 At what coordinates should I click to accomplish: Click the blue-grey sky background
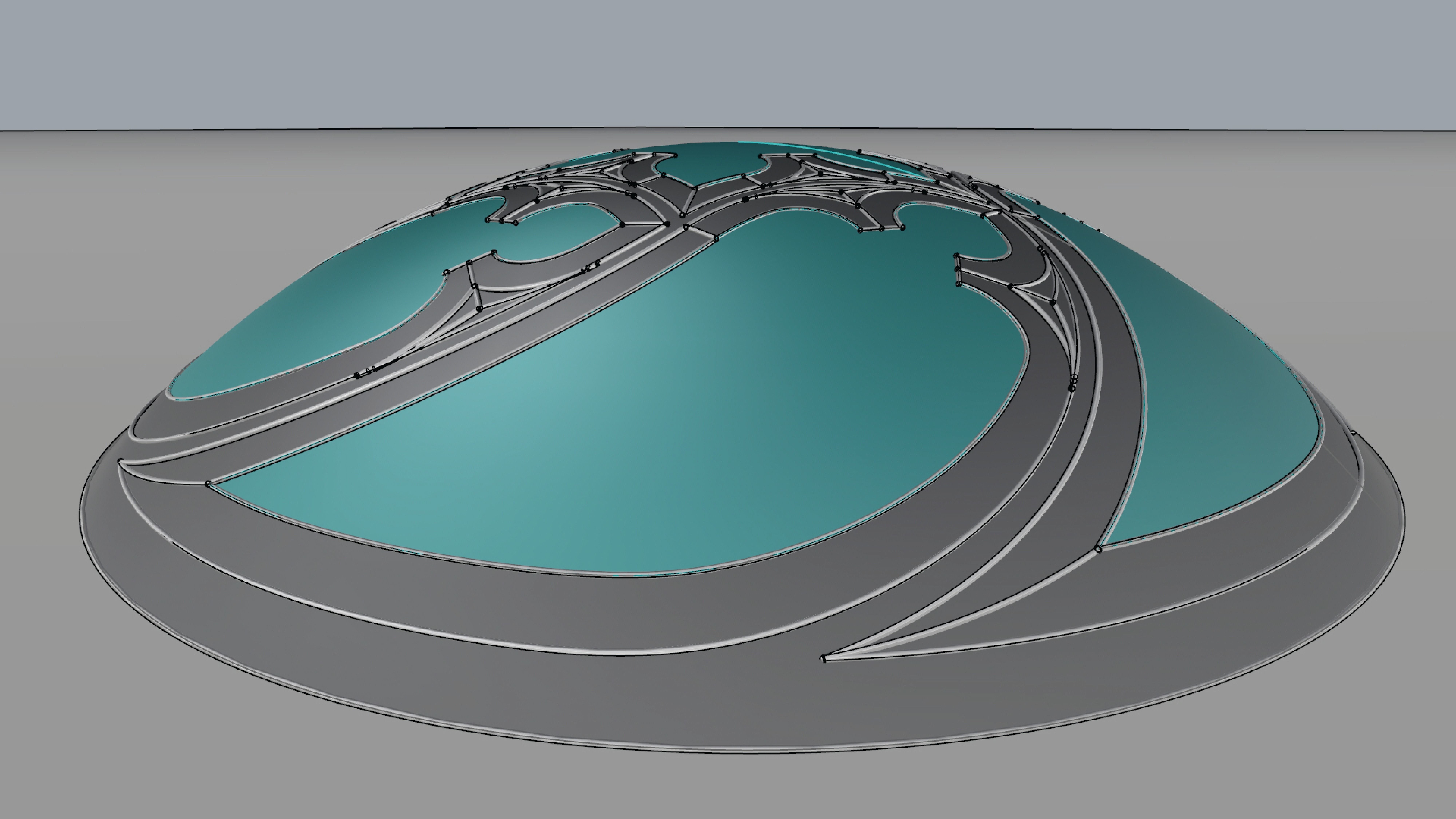tap(728, 62)
